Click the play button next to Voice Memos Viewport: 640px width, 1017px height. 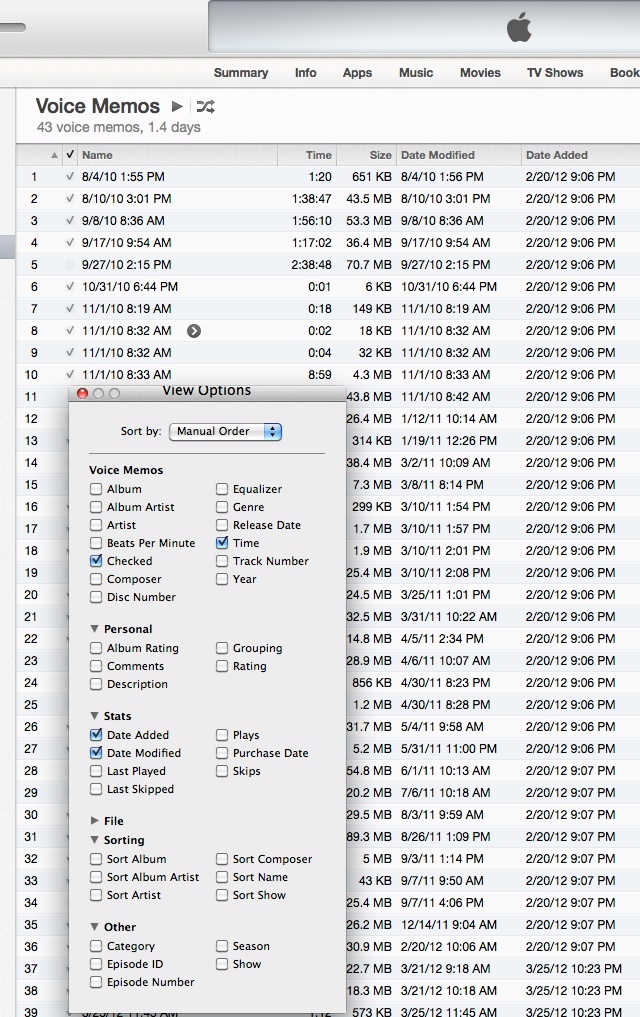click(177, 106)
